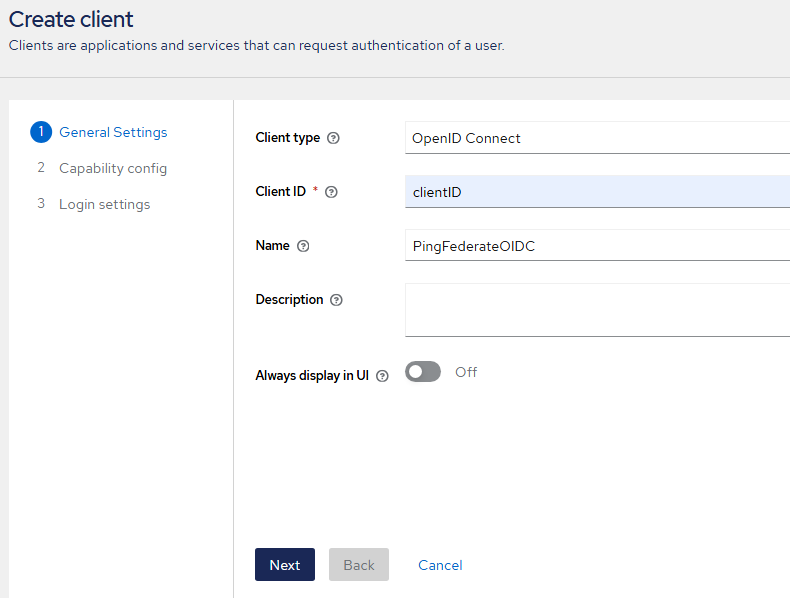Open the Client type OpenID Connect dropdown
790x598 pixels.
(597, 138)
